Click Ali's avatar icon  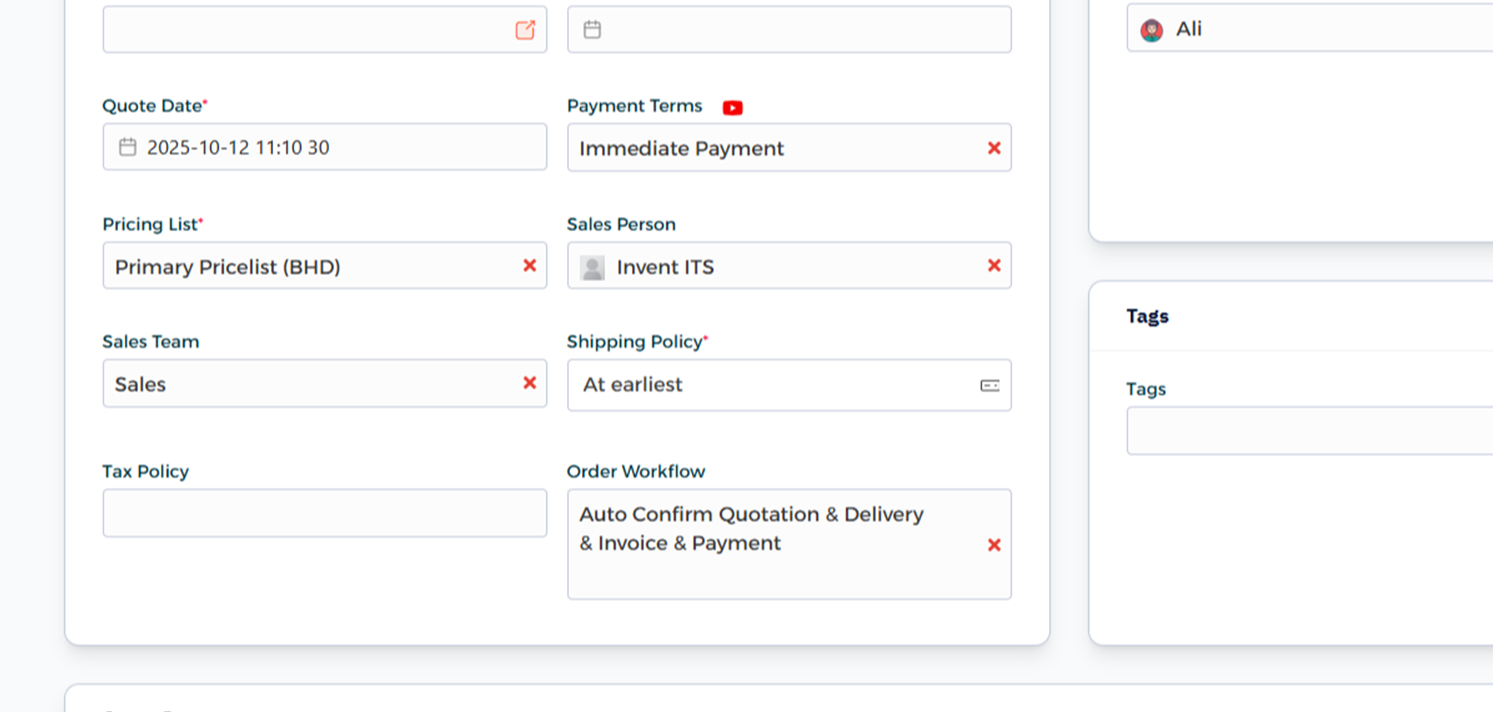[x=1152, y=30]
